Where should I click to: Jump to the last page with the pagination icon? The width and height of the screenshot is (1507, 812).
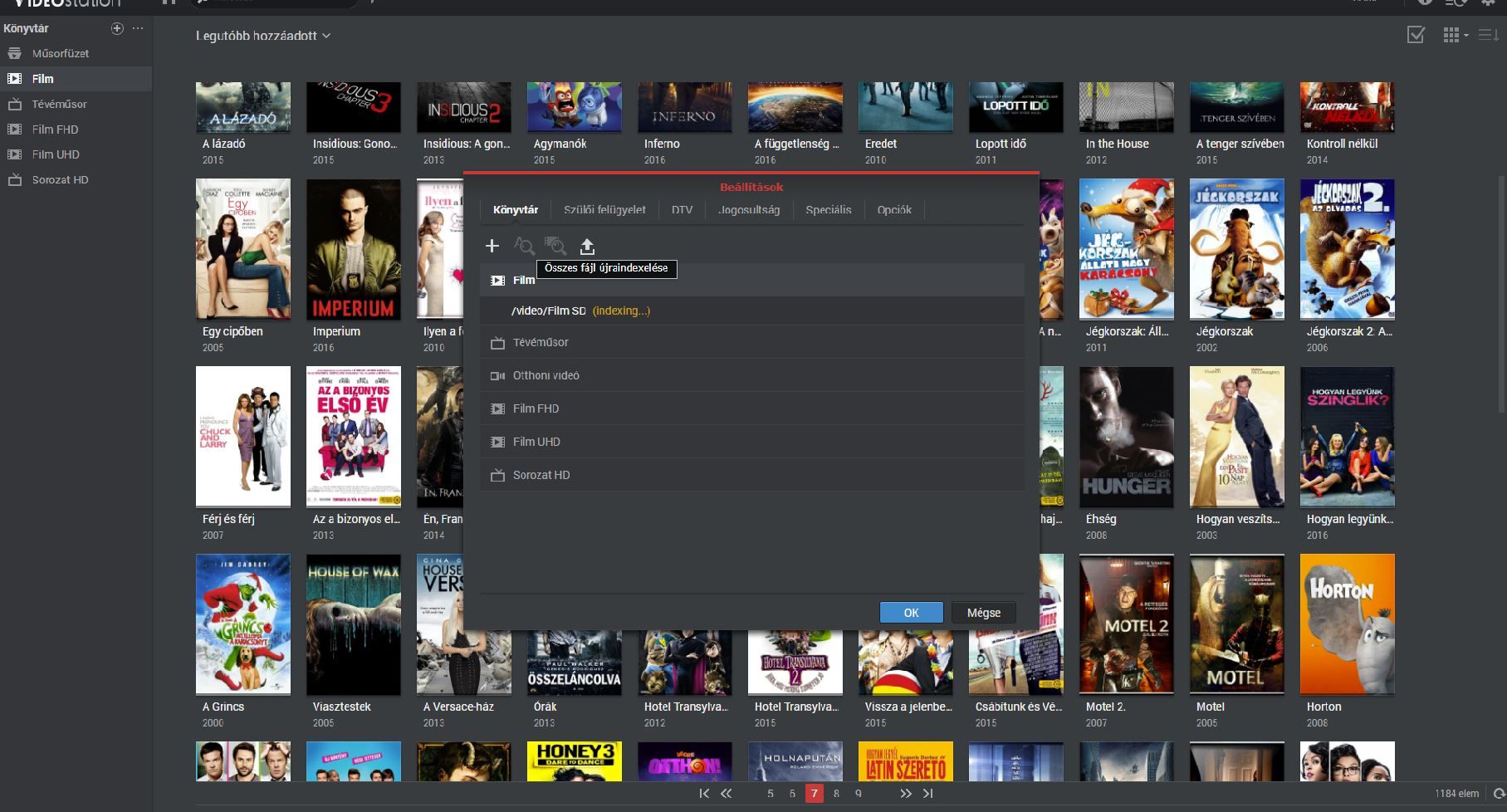click(928, 794)
